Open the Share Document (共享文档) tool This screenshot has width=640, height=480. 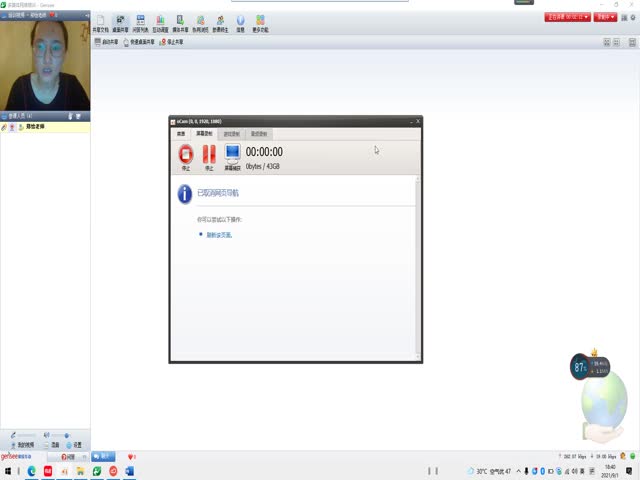[99, 23]
